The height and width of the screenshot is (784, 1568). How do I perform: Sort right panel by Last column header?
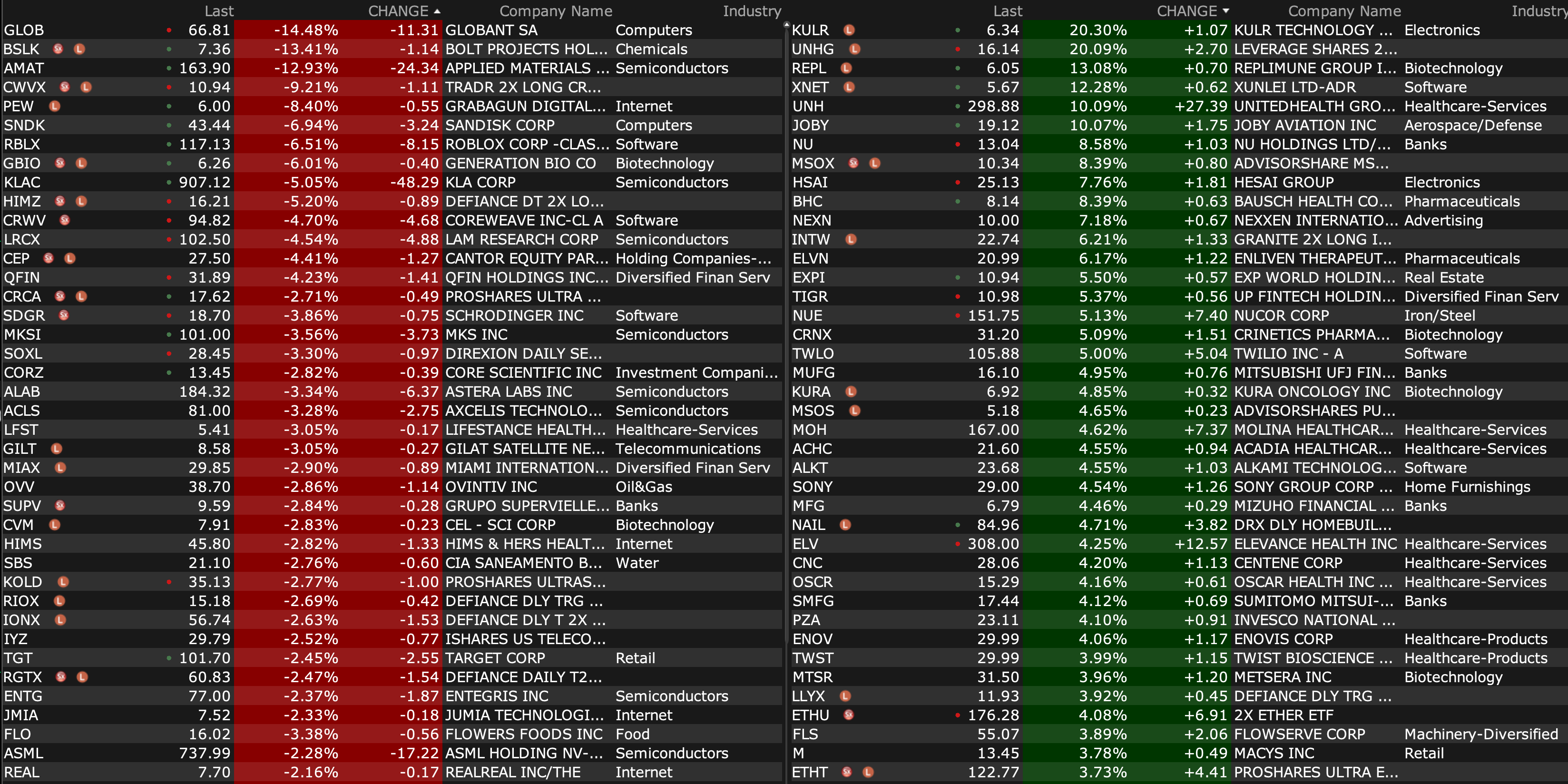pos(1008,11)
